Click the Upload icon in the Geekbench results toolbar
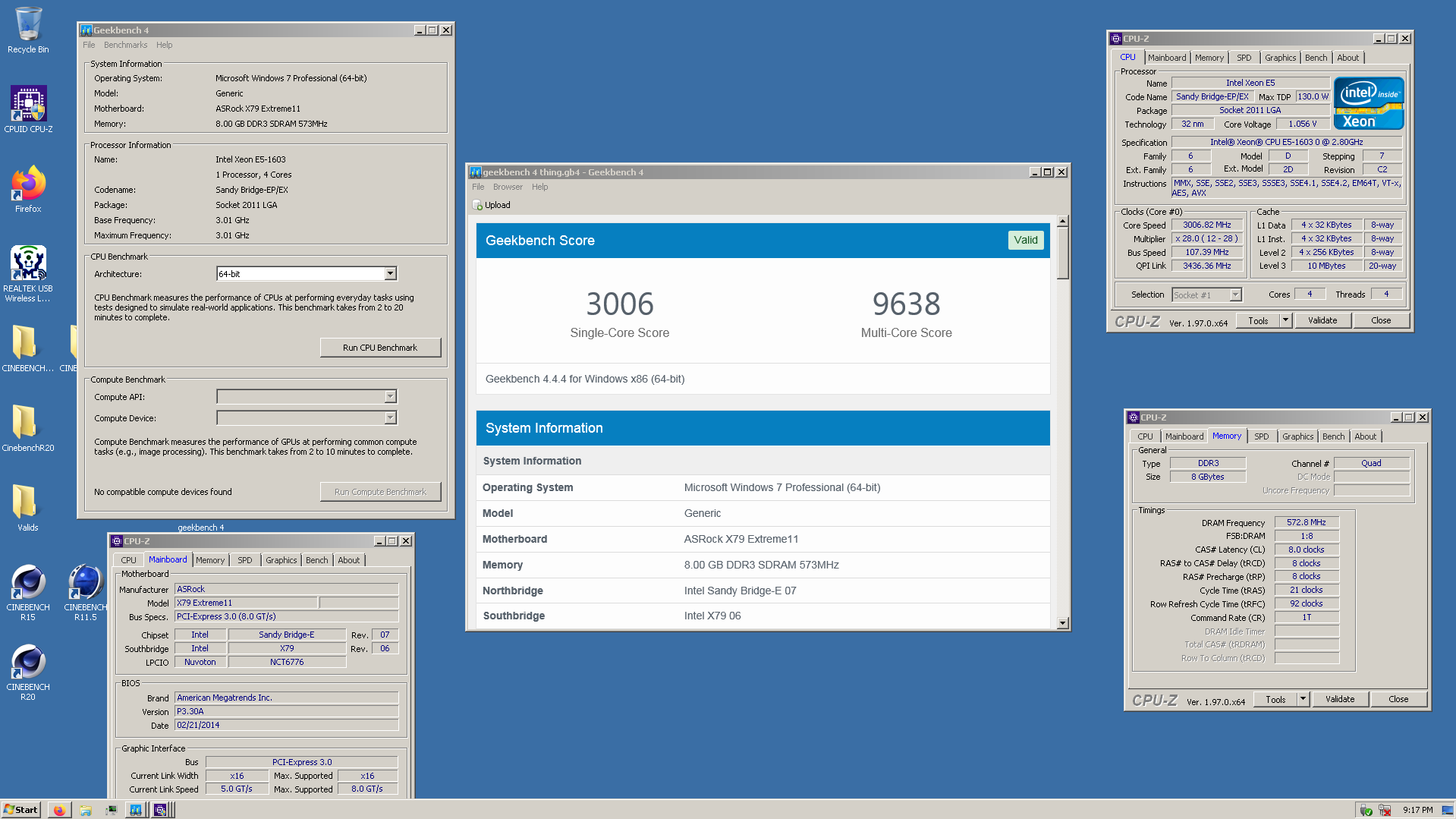Viewport: 1456px width, 819px height. [477, 205]
